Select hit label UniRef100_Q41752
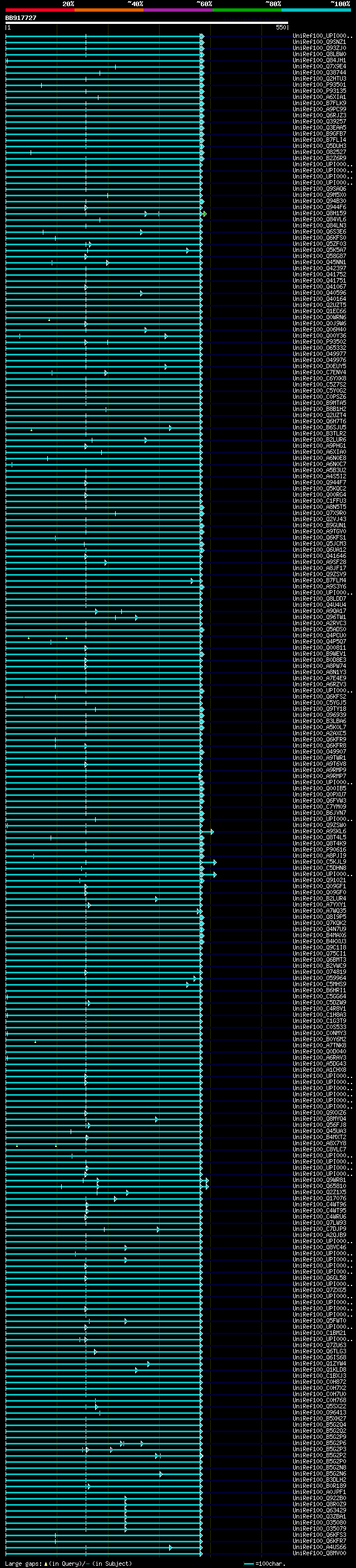The height and width of the screenshot is (1568, 356). (x=319, y=275)
